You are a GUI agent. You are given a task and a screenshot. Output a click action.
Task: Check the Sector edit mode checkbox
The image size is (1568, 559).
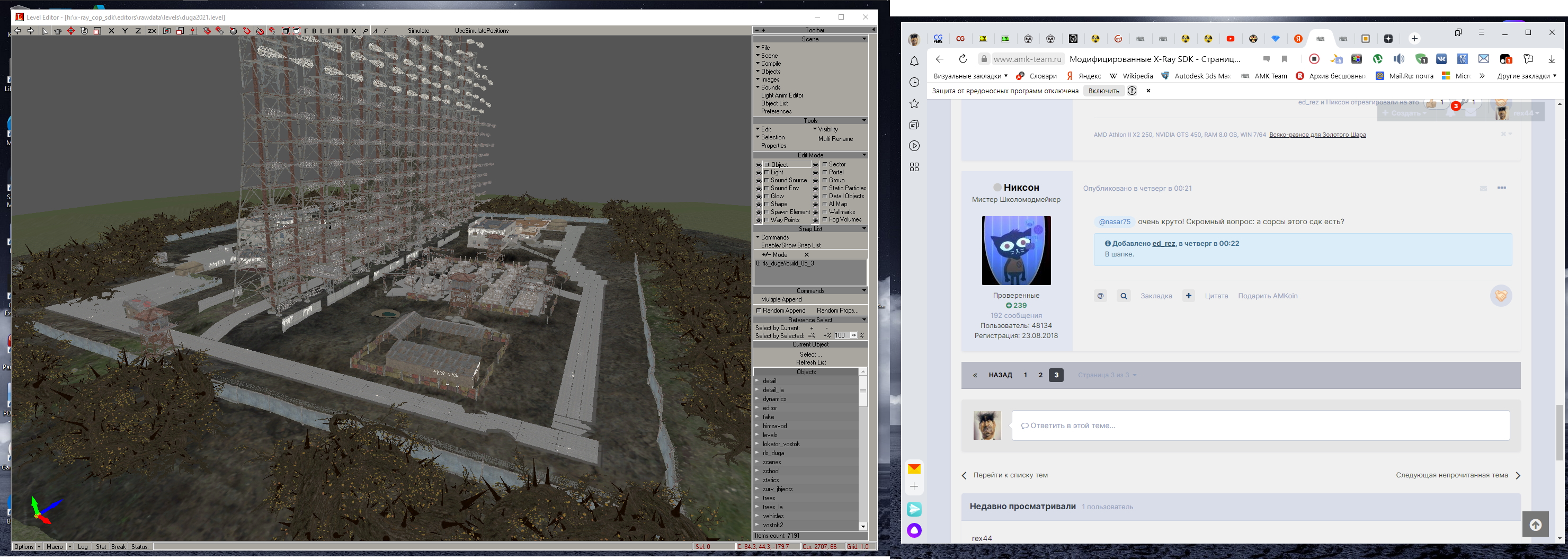825,164
